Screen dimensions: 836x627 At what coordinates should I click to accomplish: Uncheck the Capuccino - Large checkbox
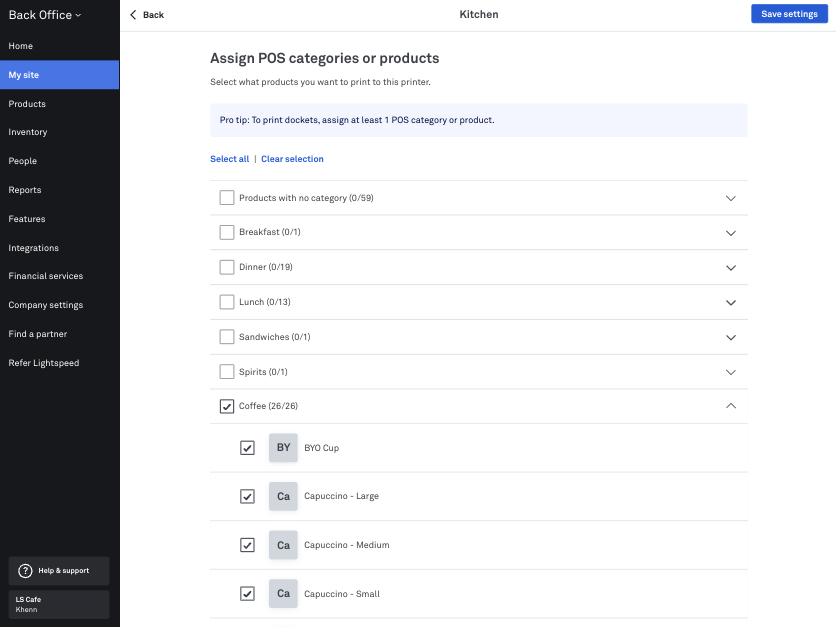[247, 496]
